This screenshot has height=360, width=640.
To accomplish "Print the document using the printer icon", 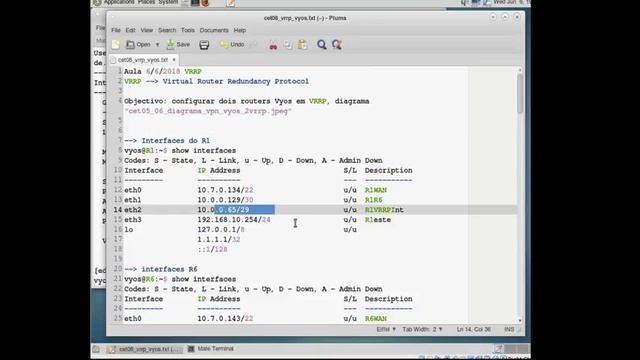I will pos(204,45).
